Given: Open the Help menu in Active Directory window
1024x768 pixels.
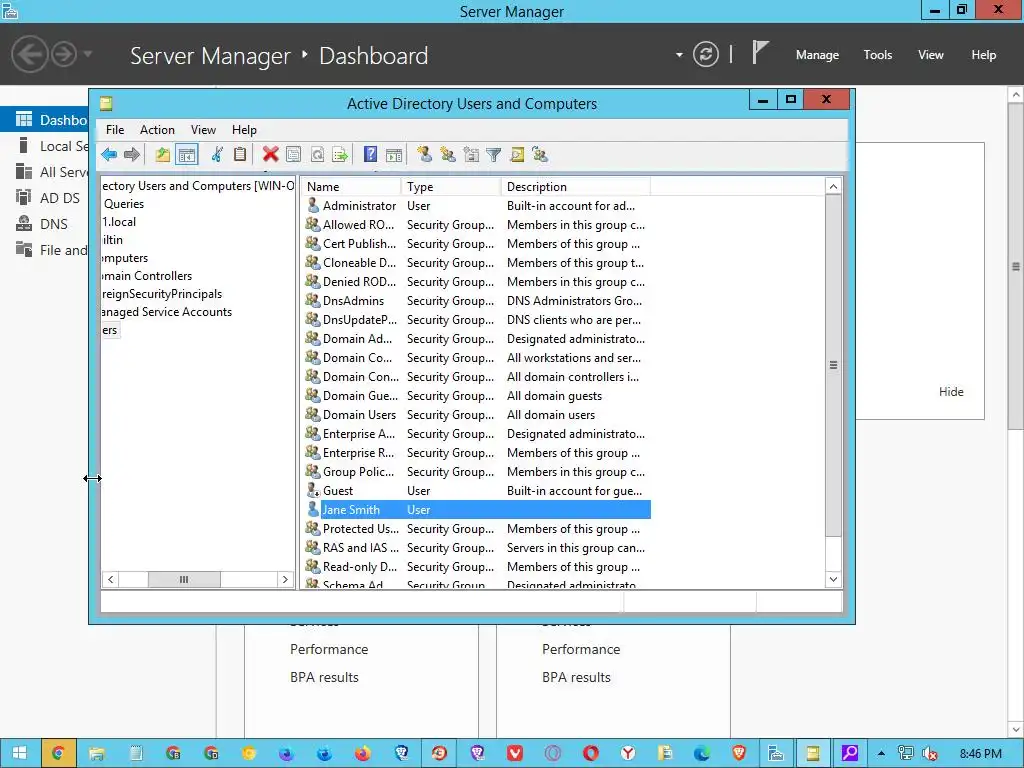Looking at the screenshot, I should [x=244, y=130].
